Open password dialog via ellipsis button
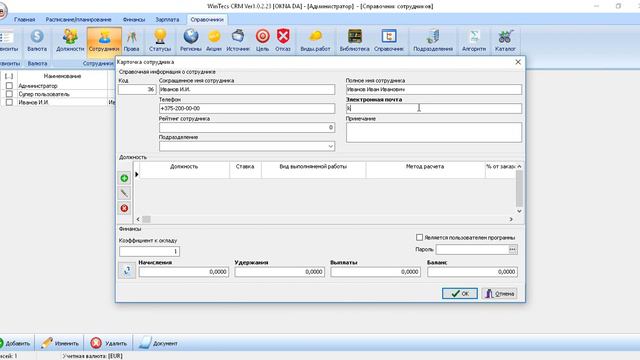 tap(513, 249)
